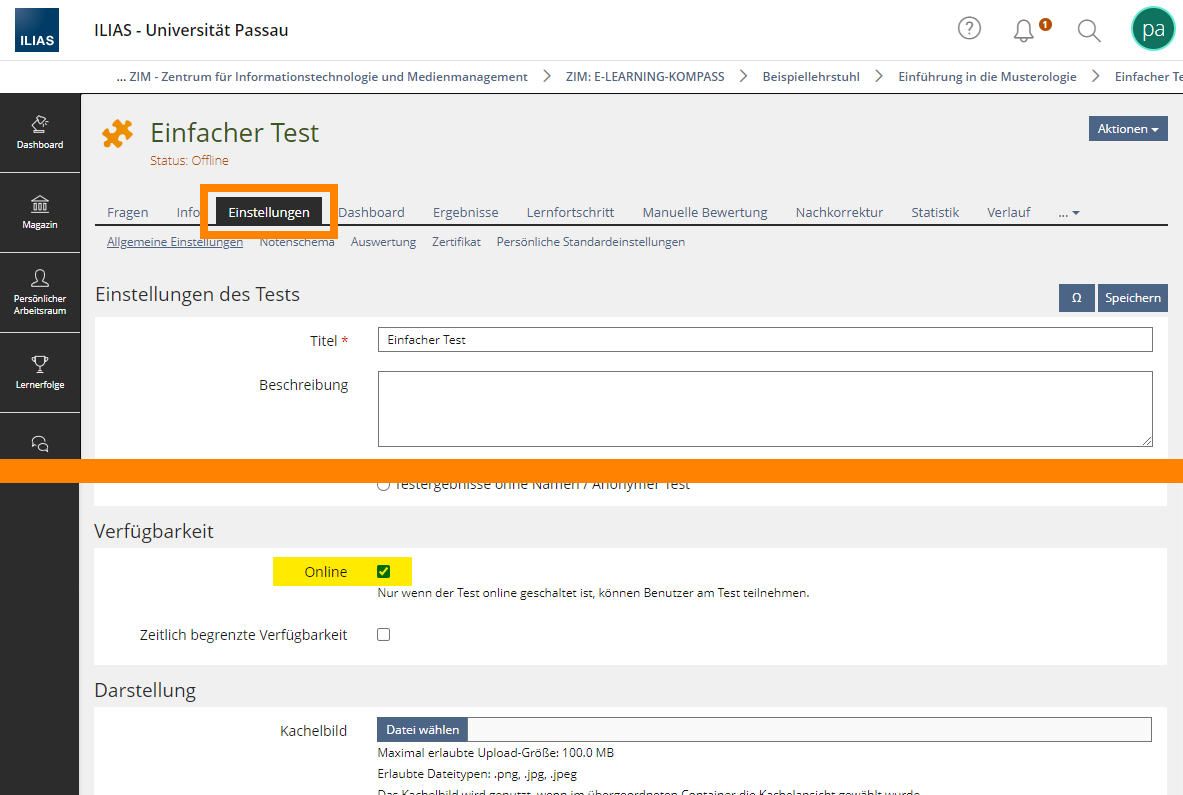
Task: Click into the Beschreibung text area
Action: 765,409
